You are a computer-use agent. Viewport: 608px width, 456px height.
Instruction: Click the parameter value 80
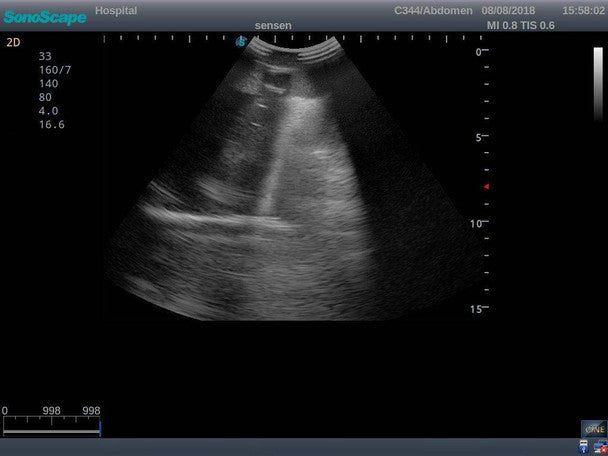tap(45, 97)
